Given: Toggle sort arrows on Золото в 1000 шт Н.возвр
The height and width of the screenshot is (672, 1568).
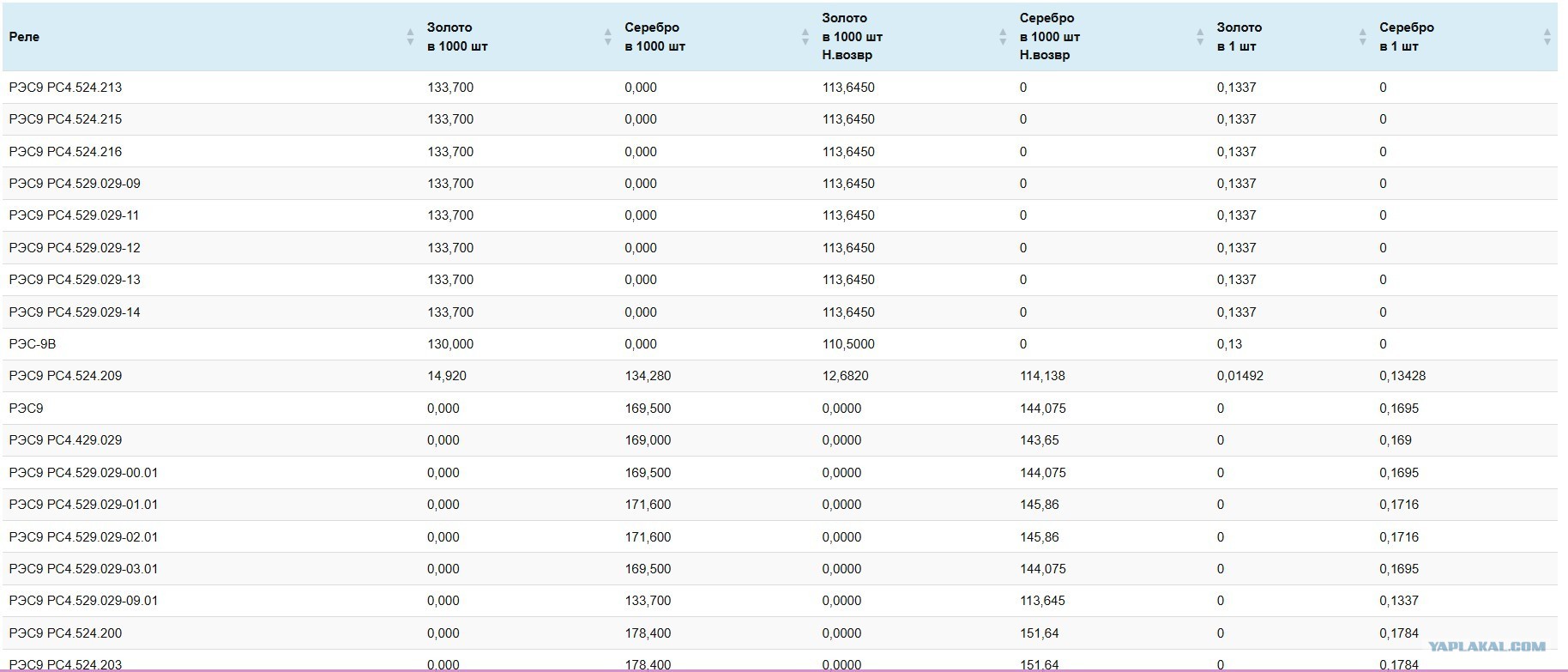Looking at the screenshot, I should tap(1002, 37).
